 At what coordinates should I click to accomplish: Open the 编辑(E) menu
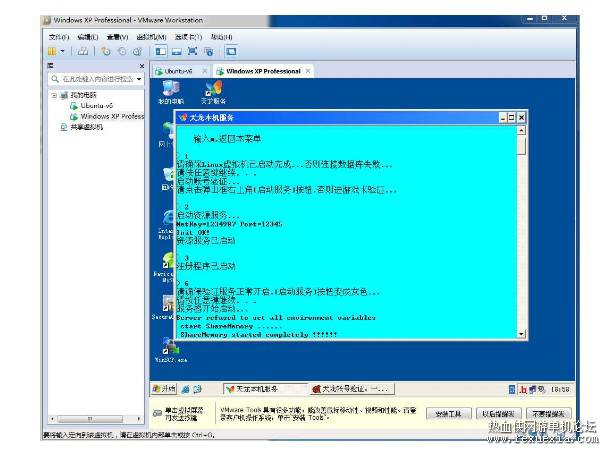(87, 37)
